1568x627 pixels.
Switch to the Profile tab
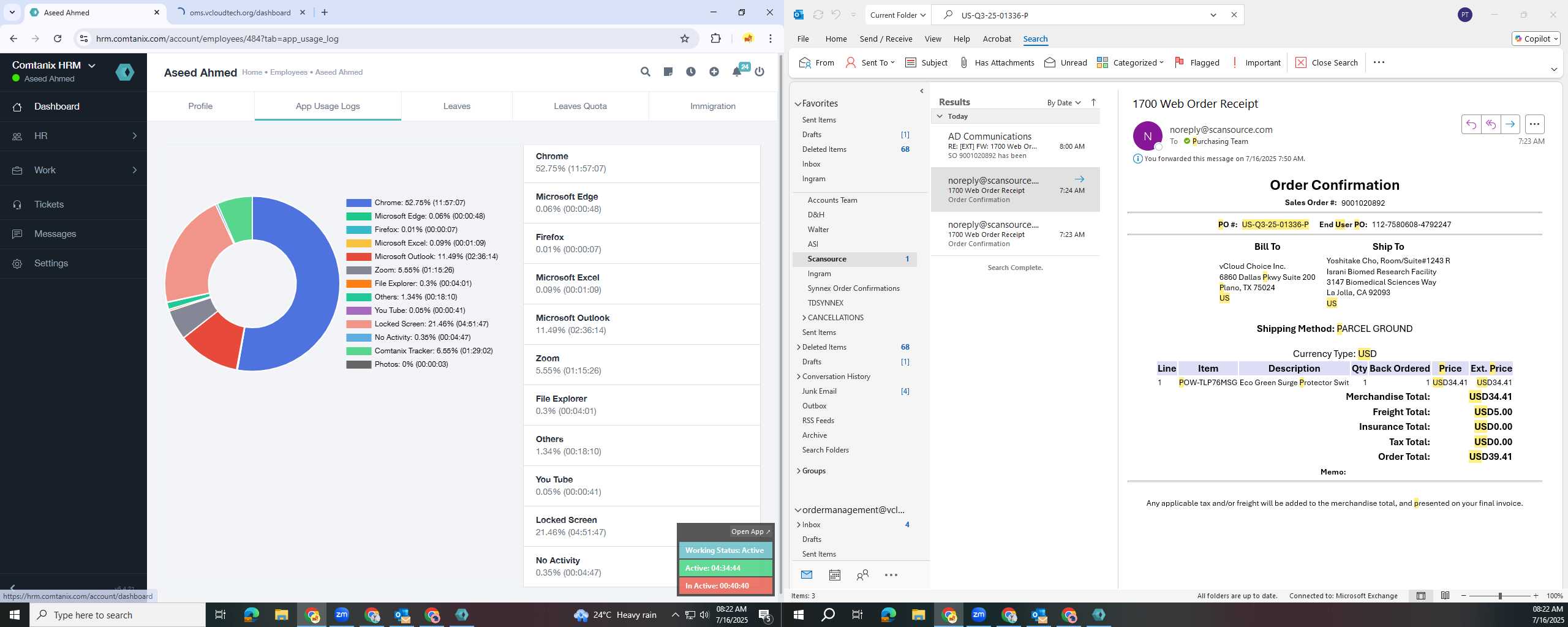200,106
